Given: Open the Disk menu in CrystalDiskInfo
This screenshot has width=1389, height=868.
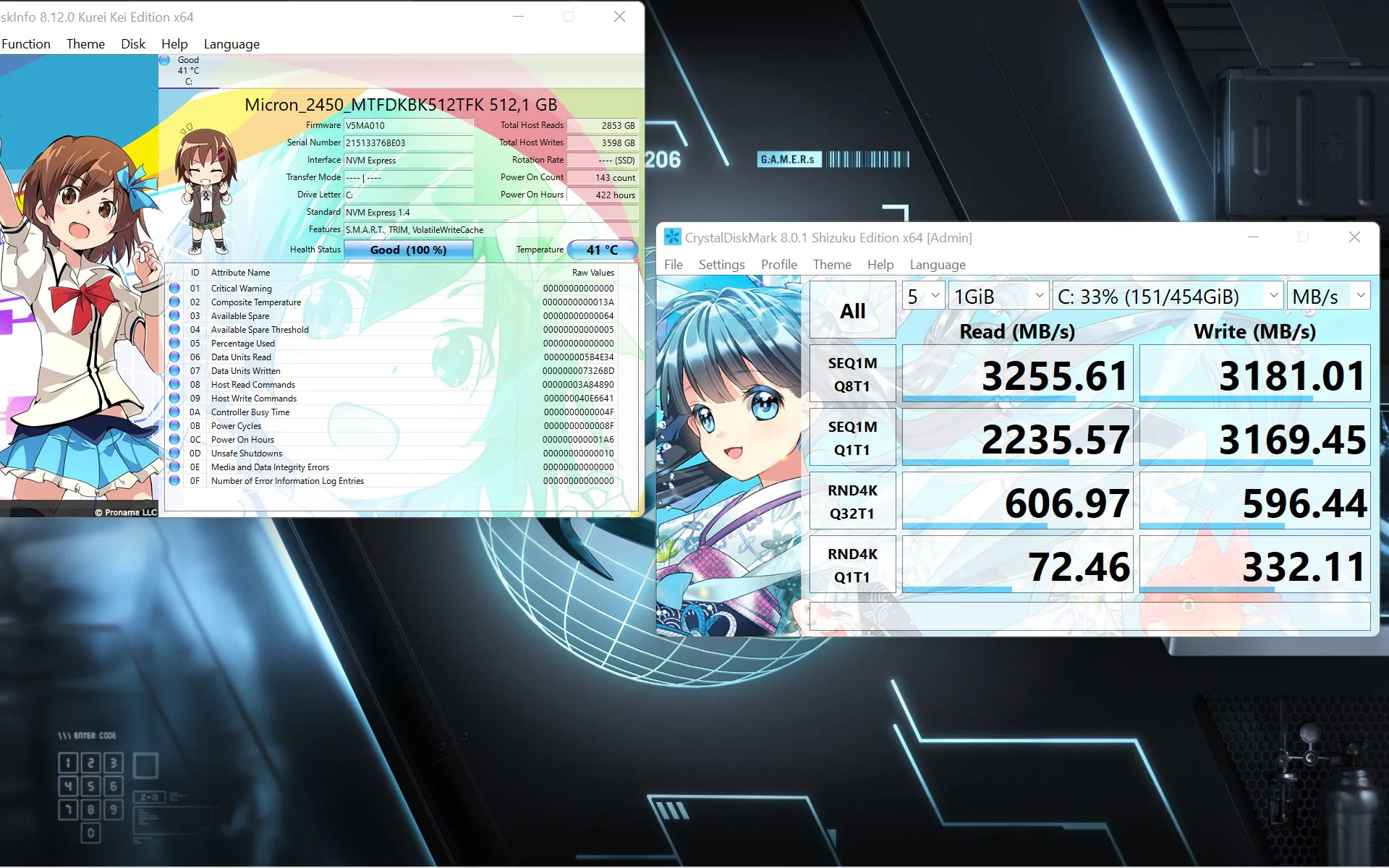Looking at the screenshot, I should click(x=133, y=44).
